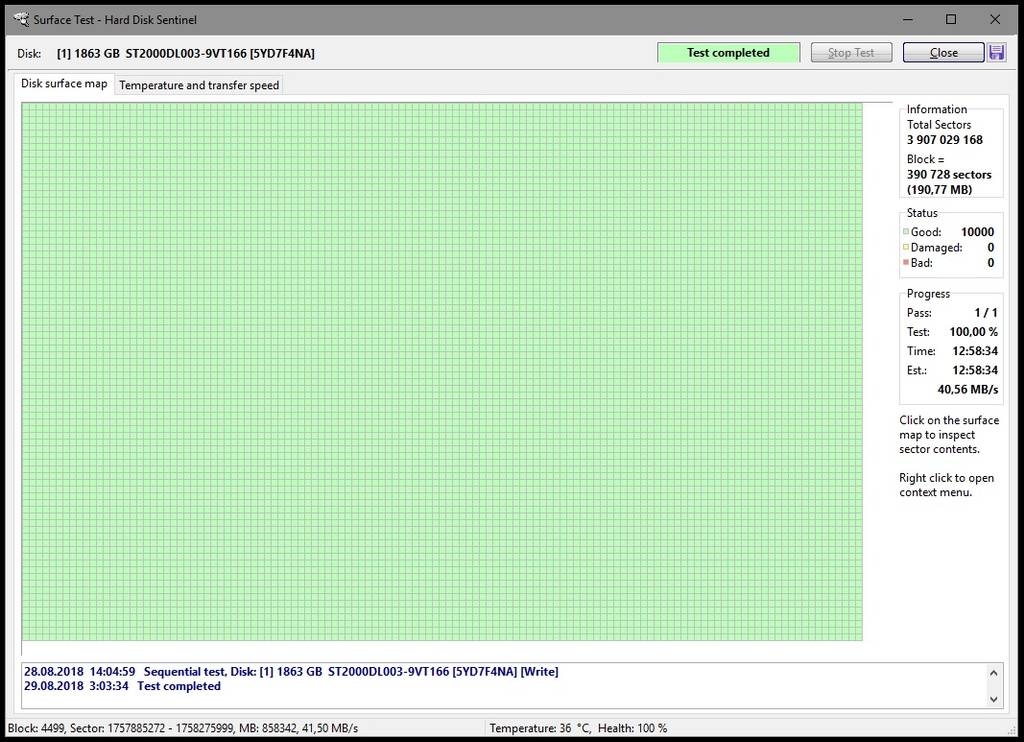Image resolution: width=1024 pixels, height=742 pixels.
Task: Click the log scroll down arrow
Action: tap(993, 699)
